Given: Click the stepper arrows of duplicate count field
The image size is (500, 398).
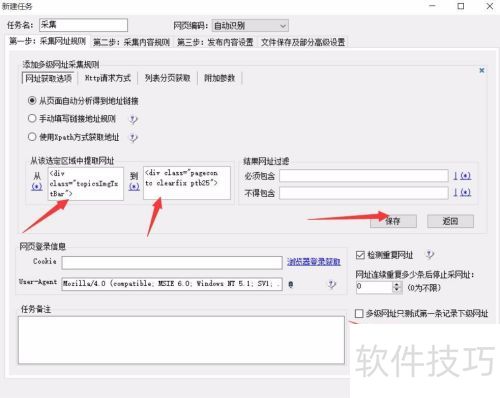Looking at the screenshot, I should (x=396, y=287).
